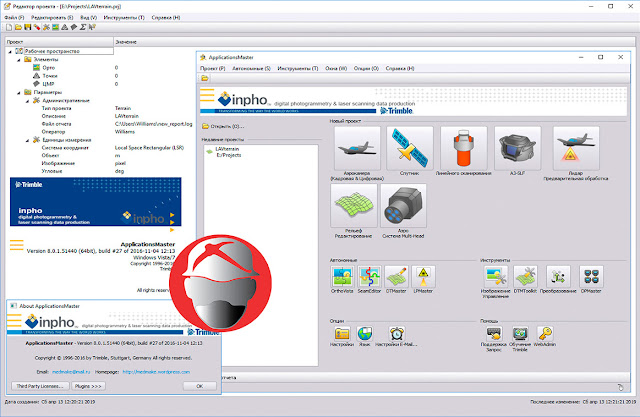Screen dimensions: 640x417
Task: Launch DTMaster
Action: coord(396,276)
